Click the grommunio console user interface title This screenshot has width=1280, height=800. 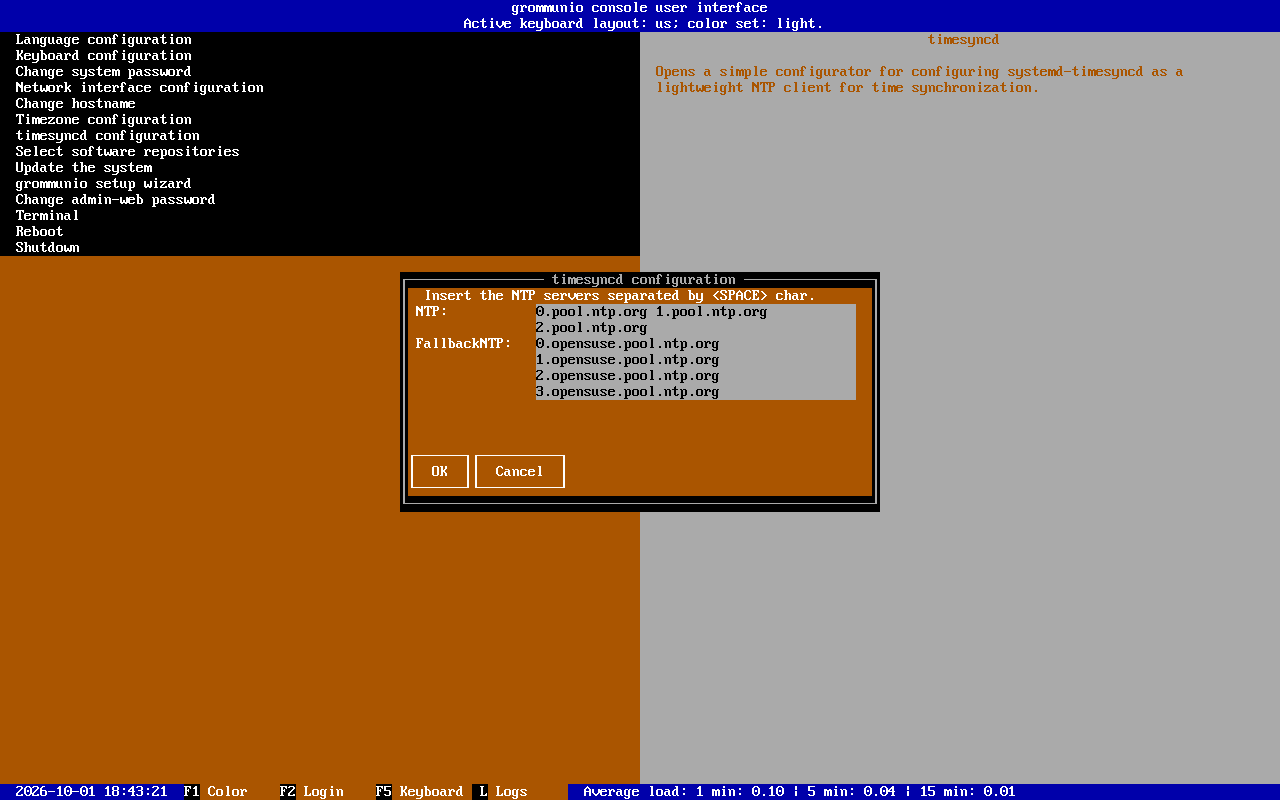coord(640,8)
